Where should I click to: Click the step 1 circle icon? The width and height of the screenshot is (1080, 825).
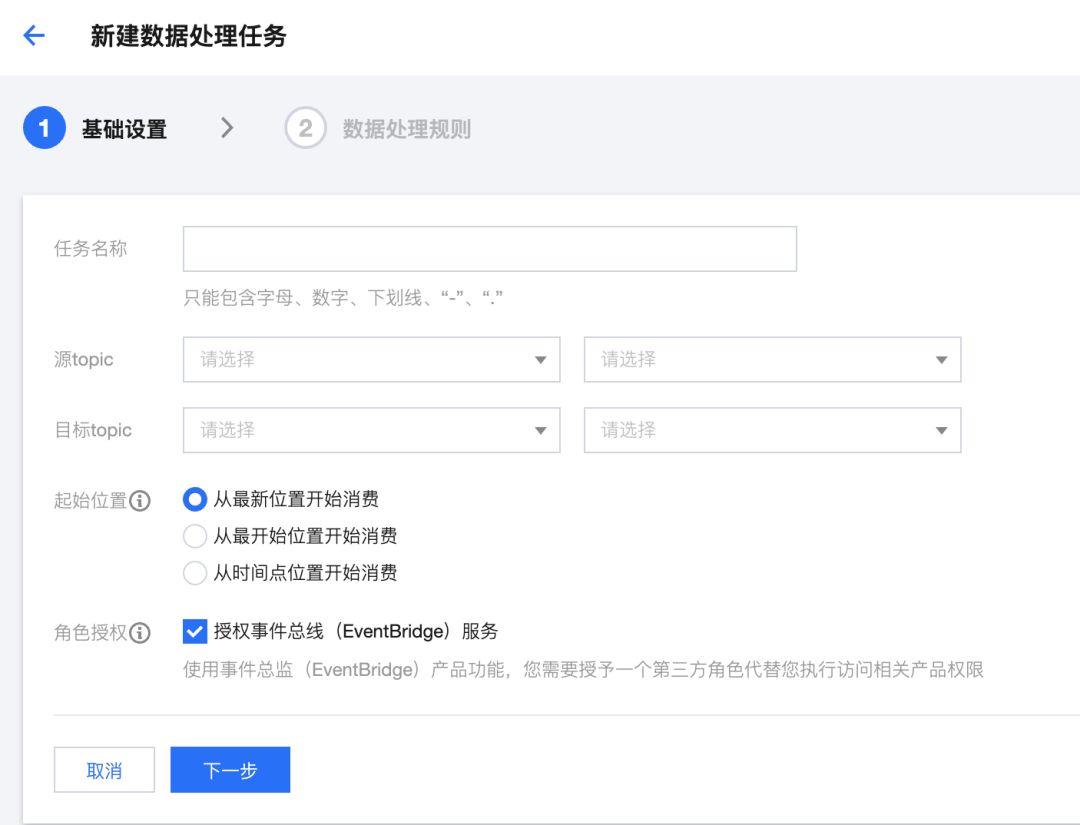44,129
